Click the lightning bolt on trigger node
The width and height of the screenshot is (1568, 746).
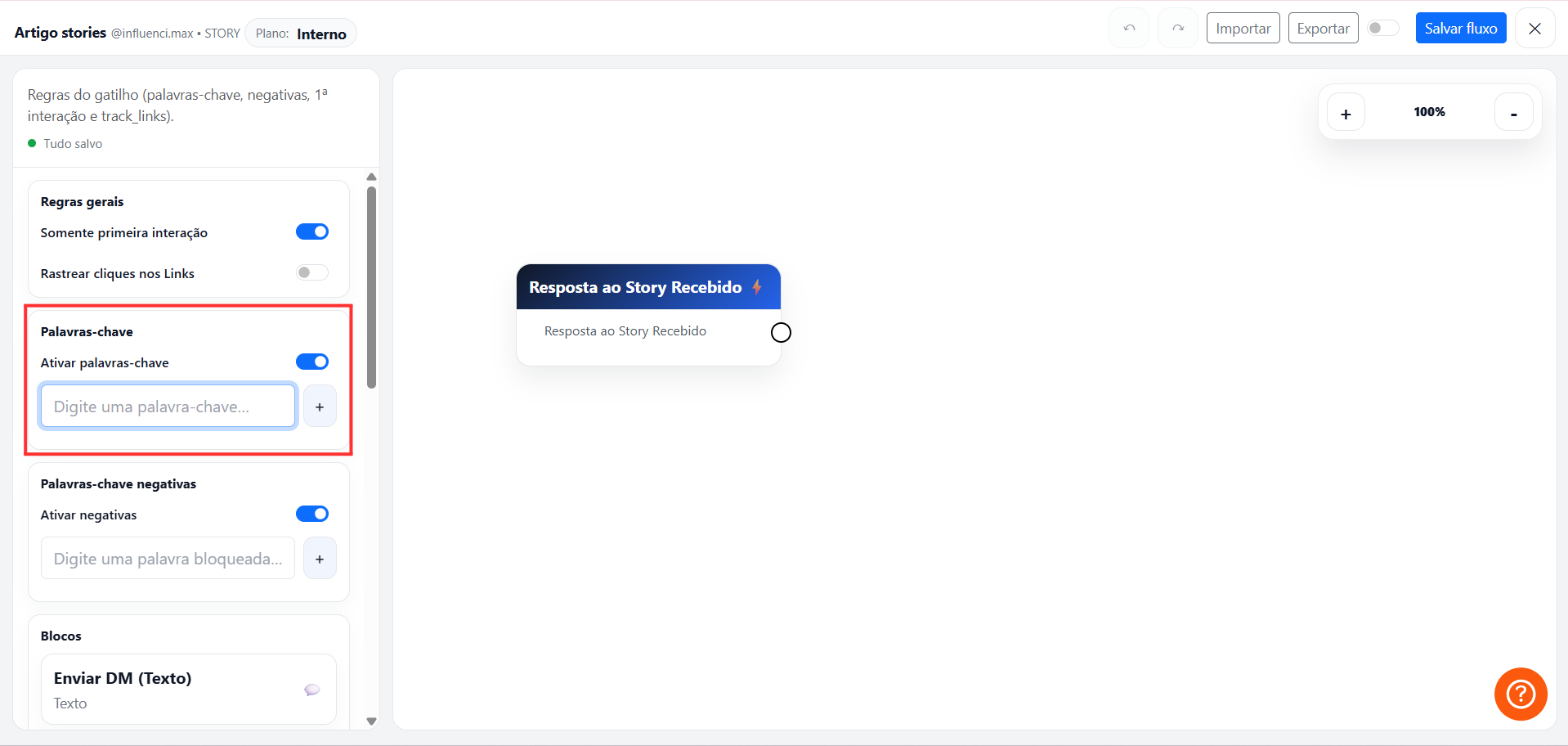[757, 287]
